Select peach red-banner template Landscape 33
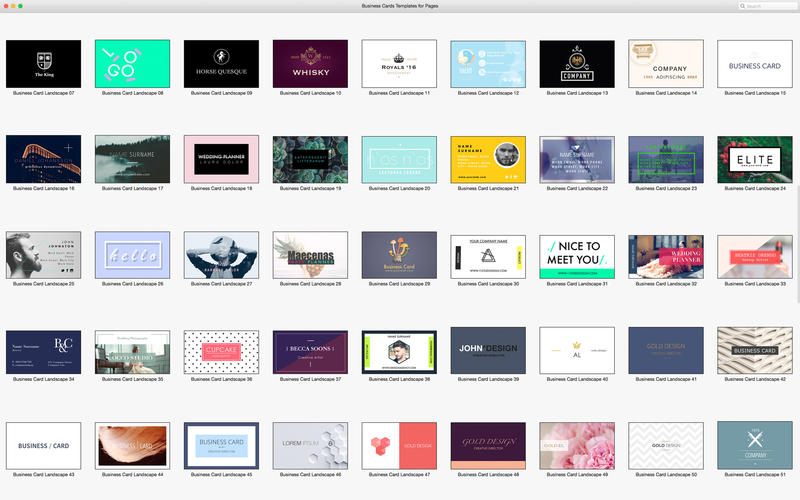This screenshot has width=800, height=500. [755, 256]
